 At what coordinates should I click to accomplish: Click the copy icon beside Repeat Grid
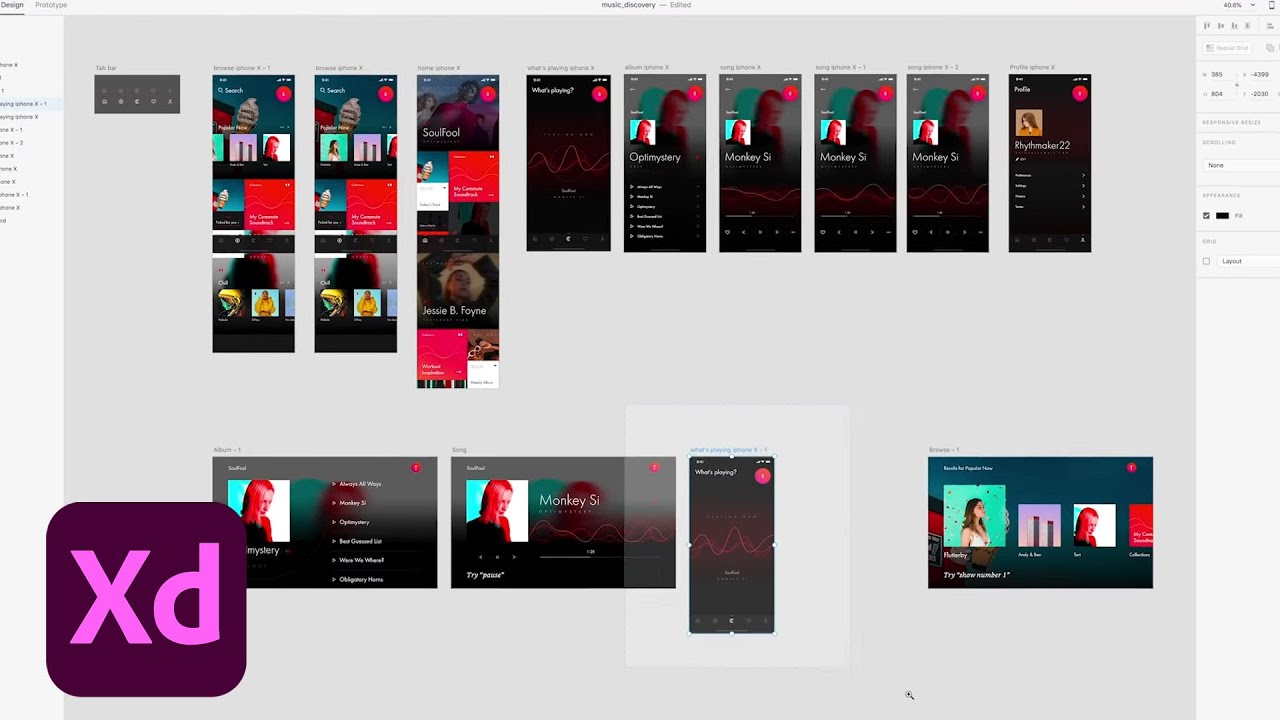[1270, 48]
